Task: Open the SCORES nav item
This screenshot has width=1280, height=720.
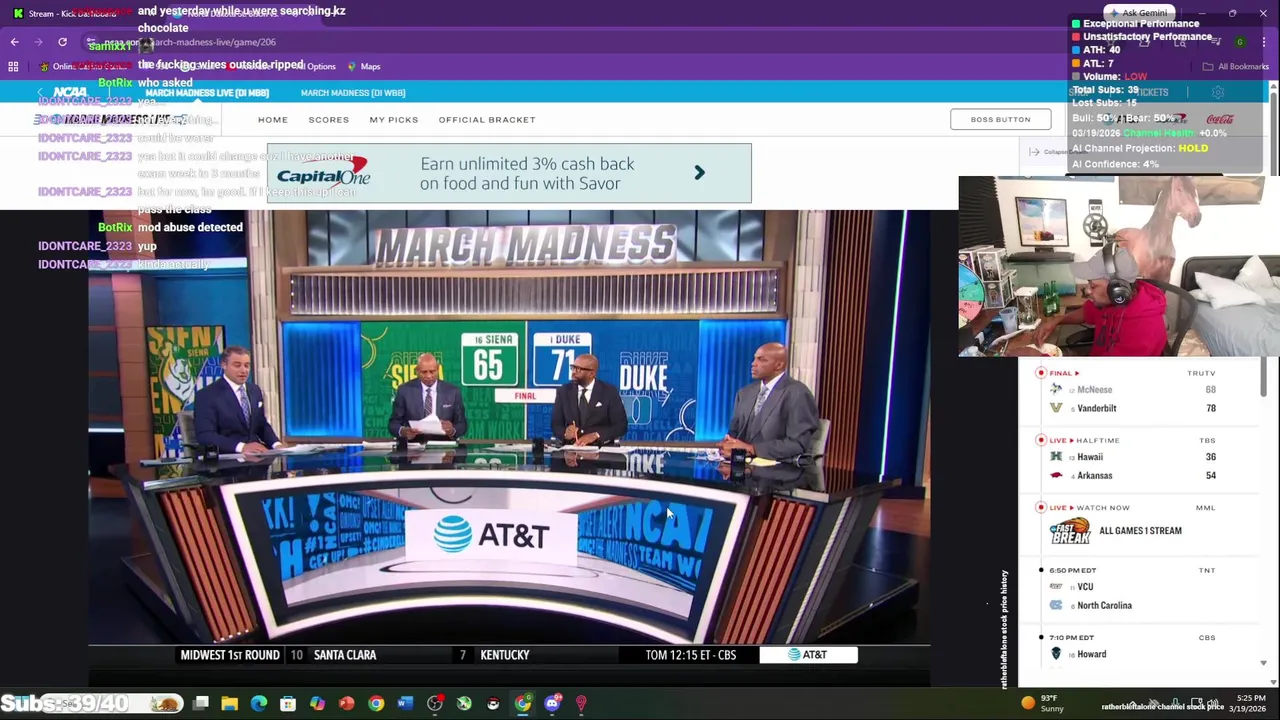Action: (329, 119)
